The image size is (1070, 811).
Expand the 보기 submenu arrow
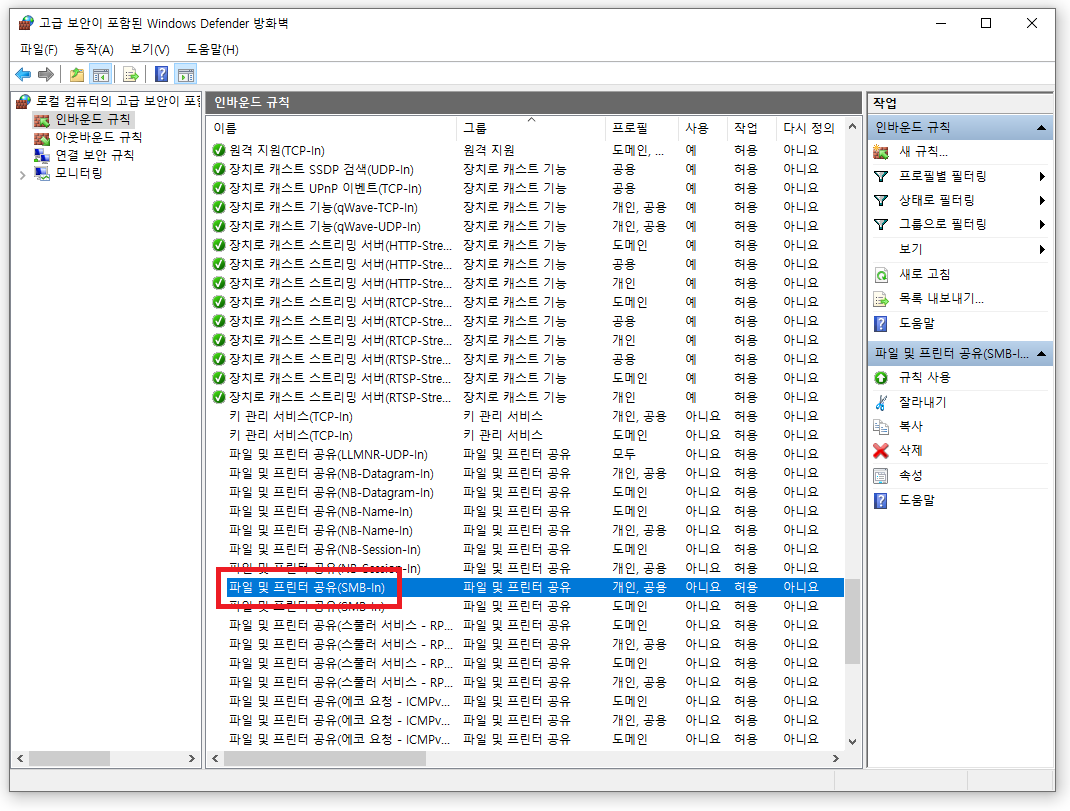(x=1042, y=249)
